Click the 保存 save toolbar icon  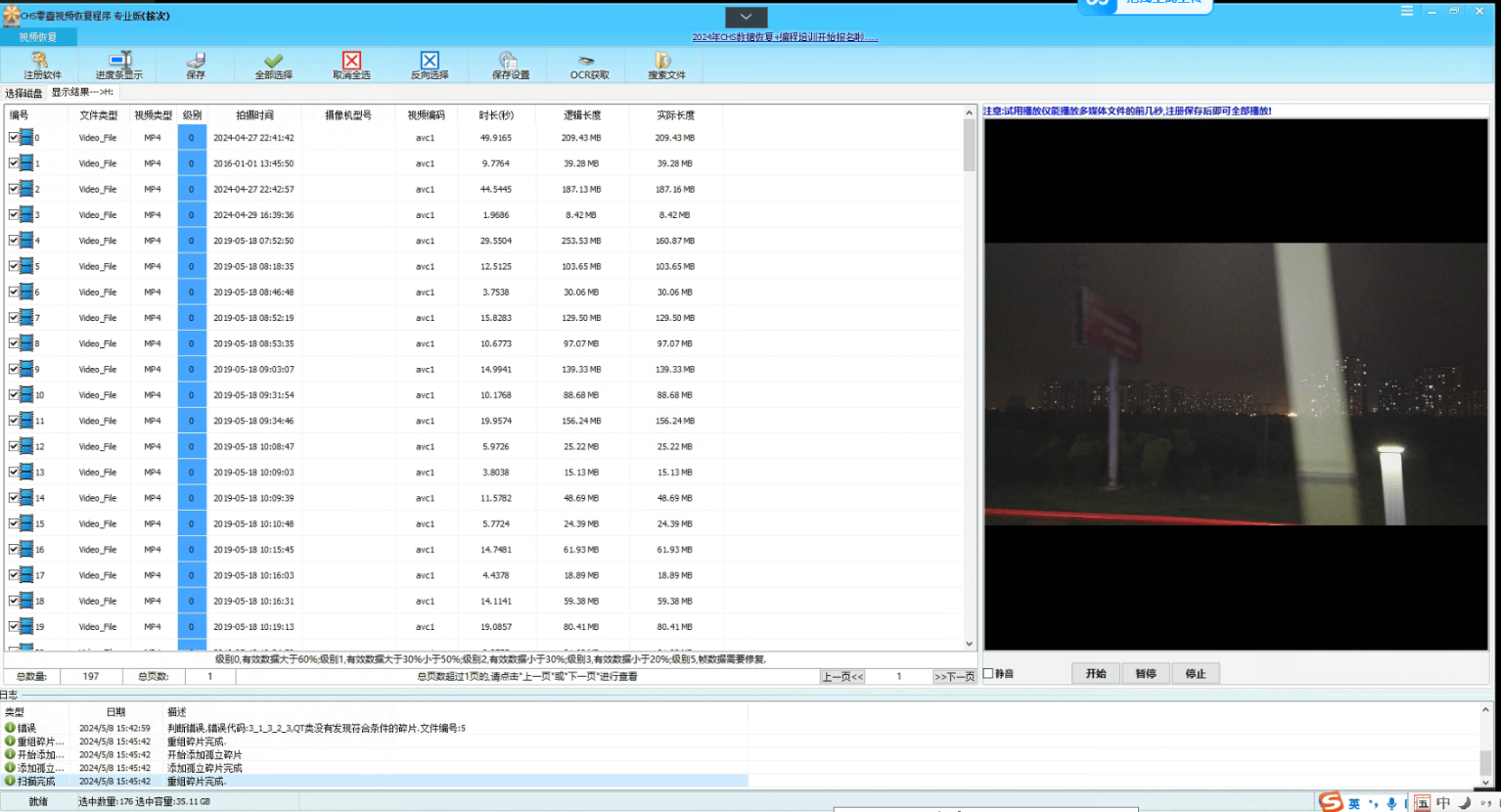(196, 61)
